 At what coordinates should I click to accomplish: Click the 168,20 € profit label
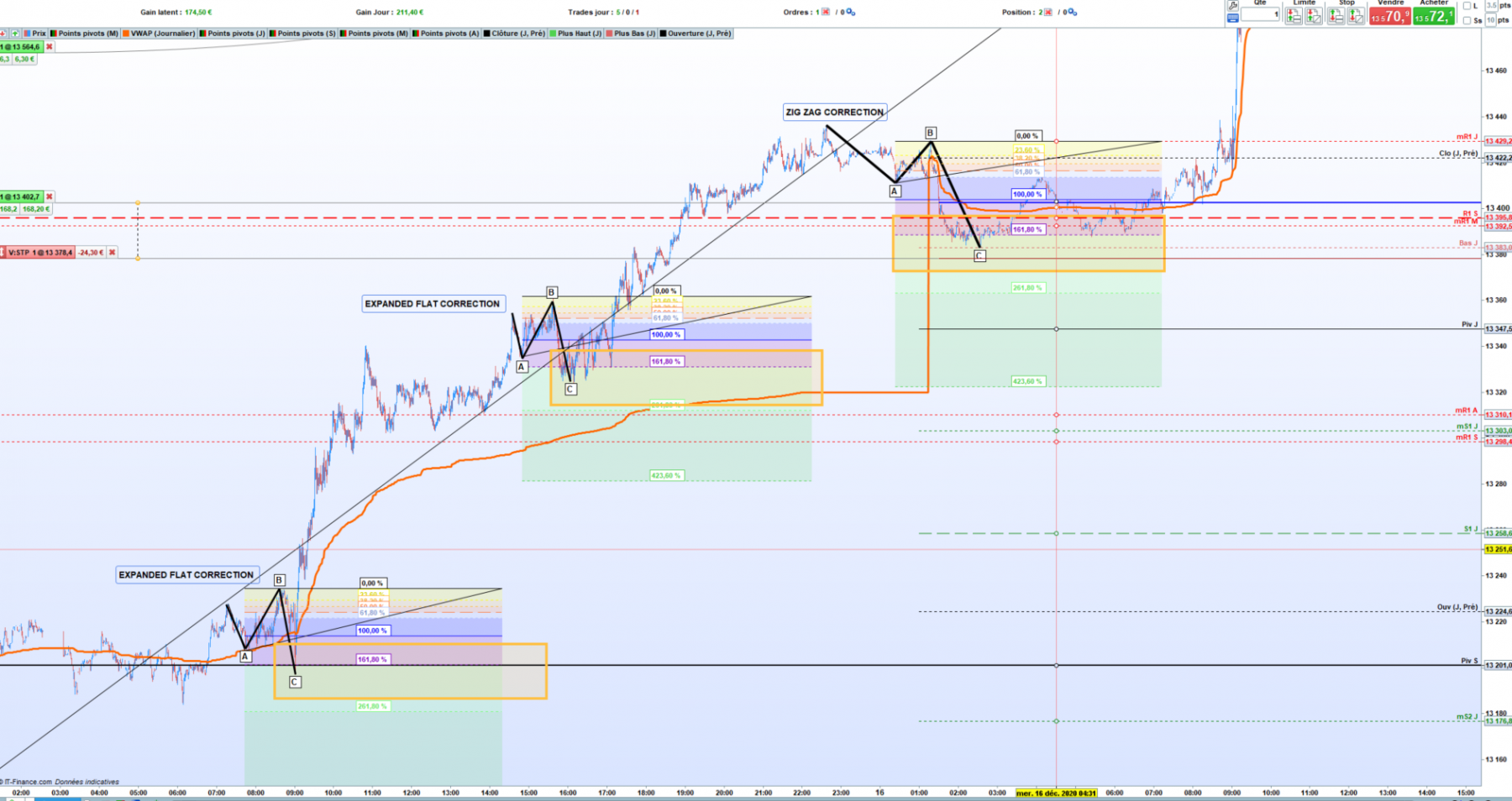[36, 209]
